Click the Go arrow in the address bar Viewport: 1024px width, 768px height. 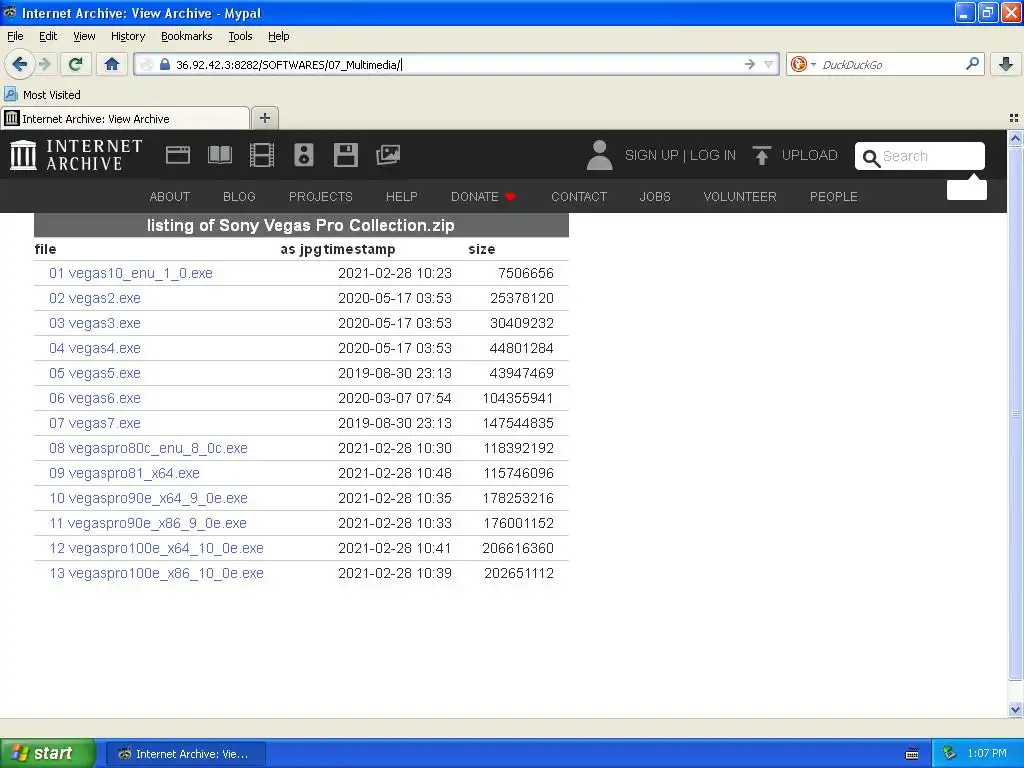[x=749, y=64]
